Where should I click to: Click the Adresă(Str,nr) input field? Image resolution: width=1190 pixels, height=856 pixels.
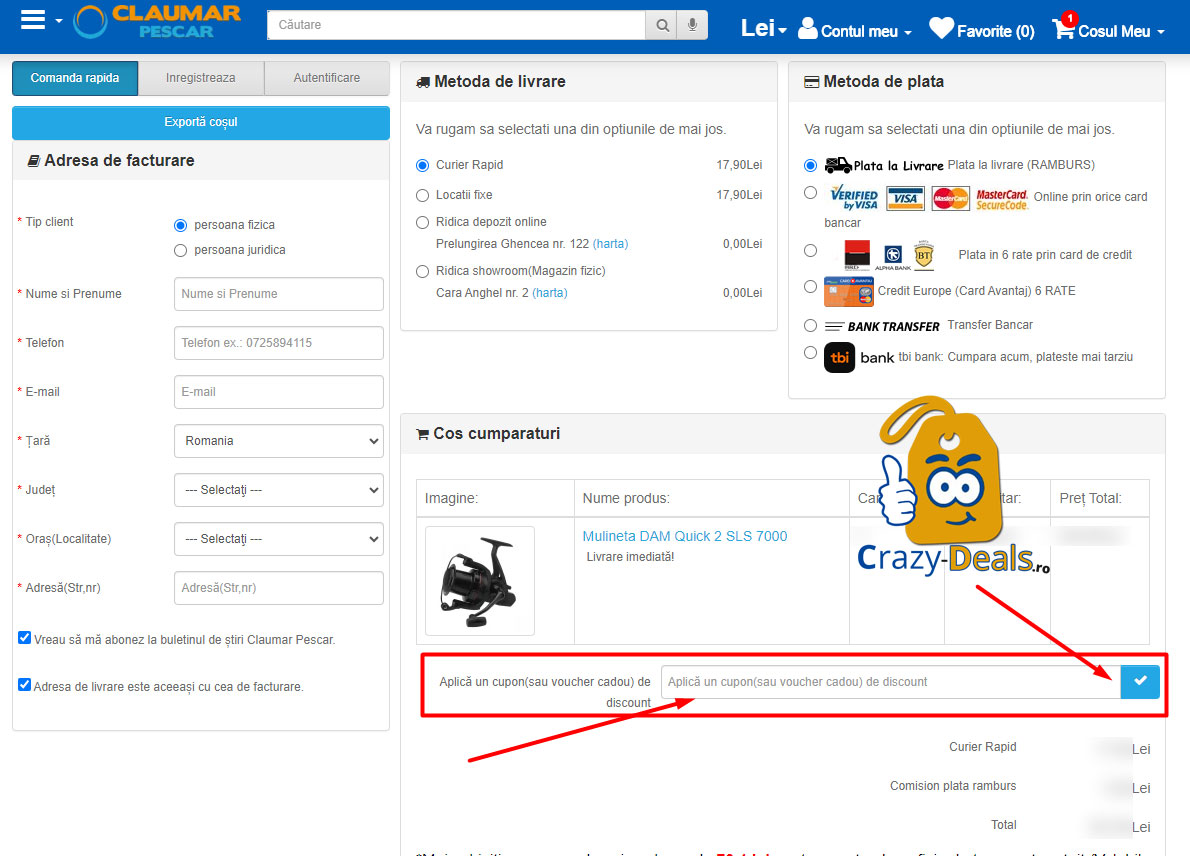click(279, 588)
